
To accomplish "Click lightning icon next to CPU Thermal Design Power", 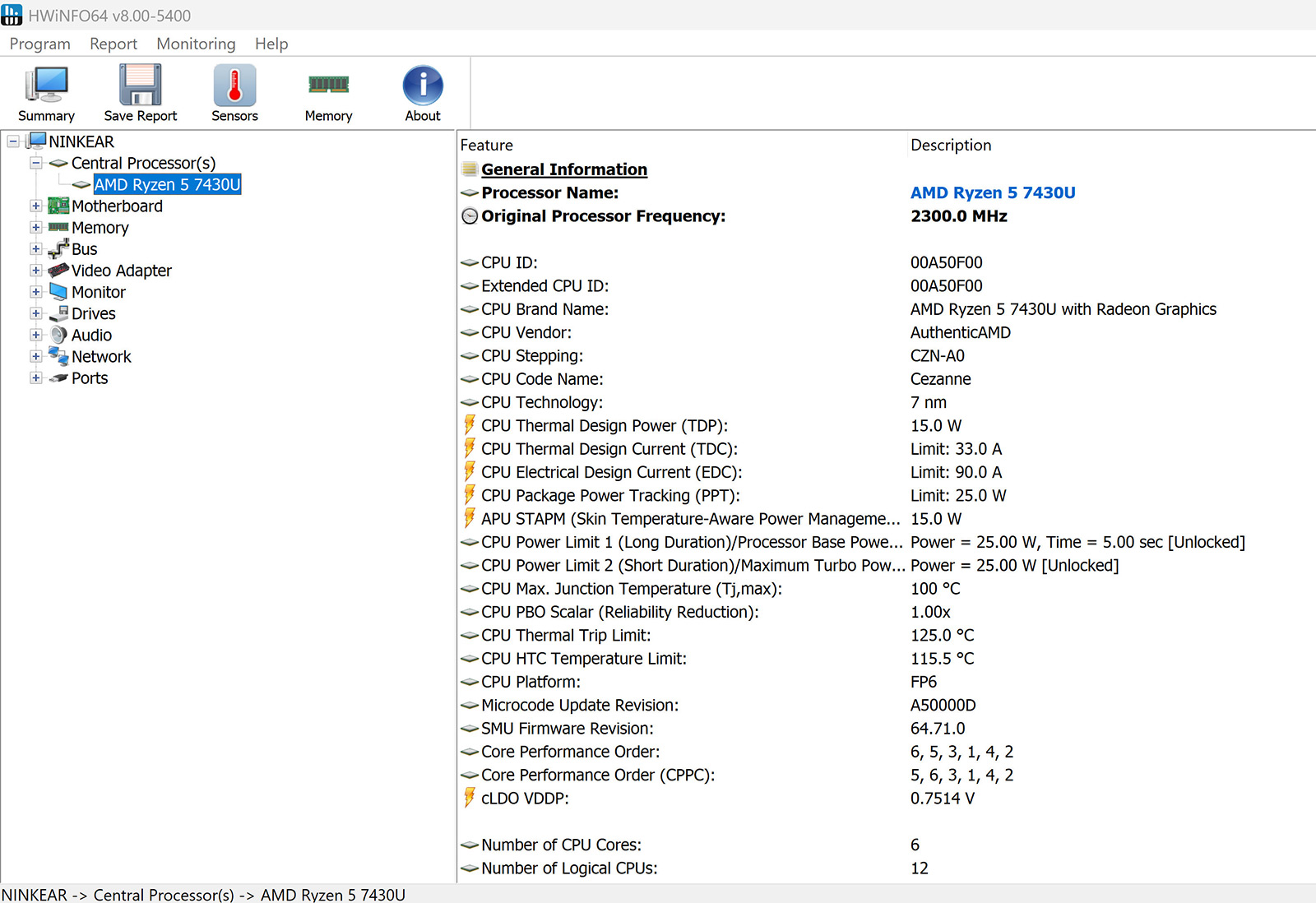I will pos(470,425).
